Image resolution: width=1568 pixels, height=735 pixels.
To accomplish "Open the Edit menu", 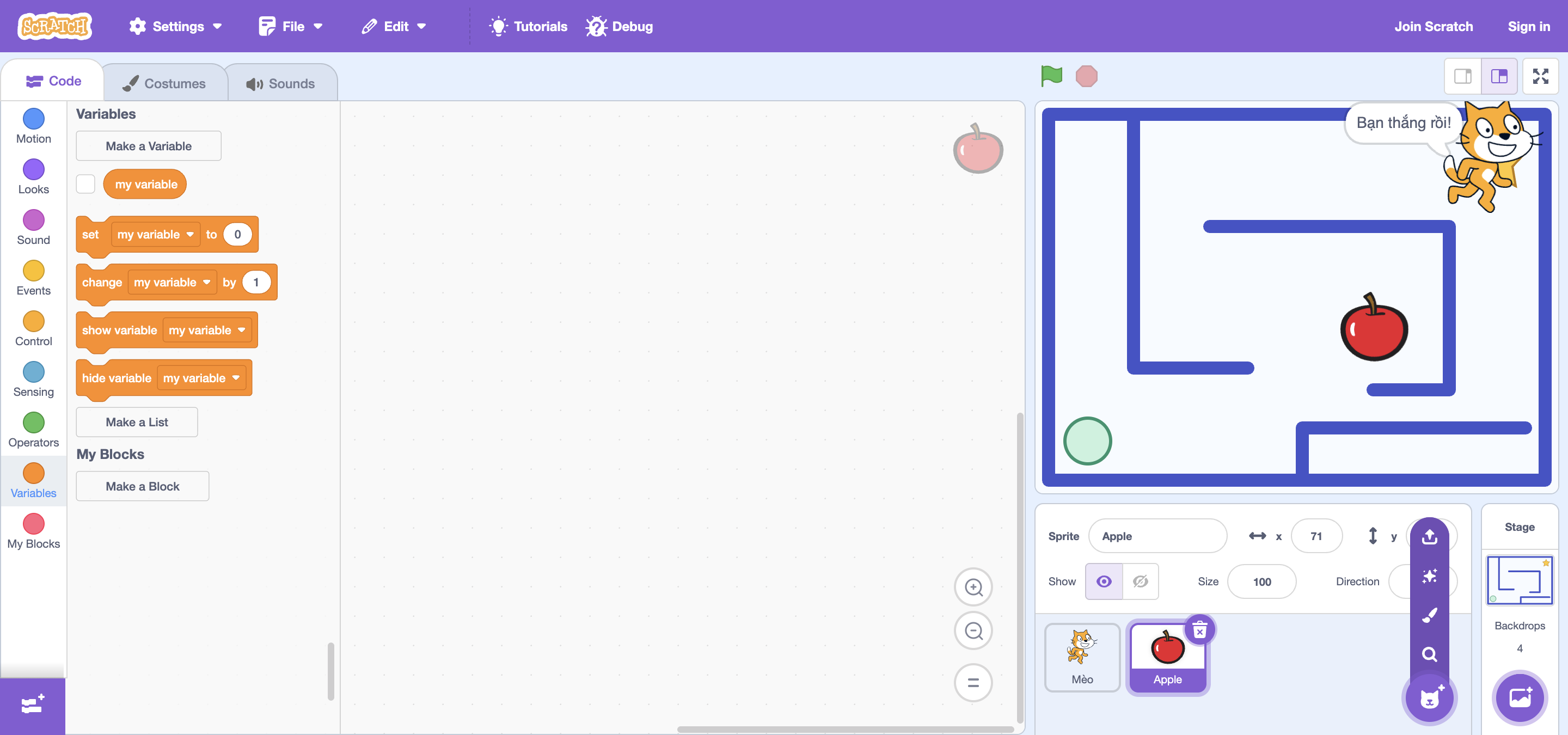I will 394,26.
